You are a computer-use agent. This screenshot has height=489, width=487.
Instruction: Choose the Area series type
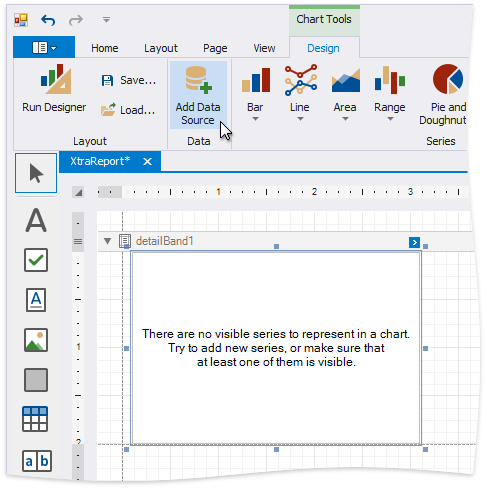345,89
